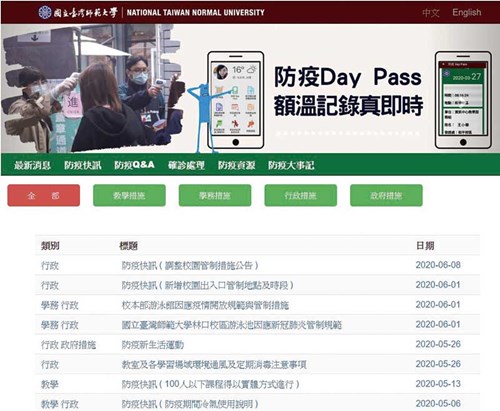This screenshot has width=500, height=411.
Task: Open the 最新消息 menu item
Action: pyautogui.click(x=32, y=165)
